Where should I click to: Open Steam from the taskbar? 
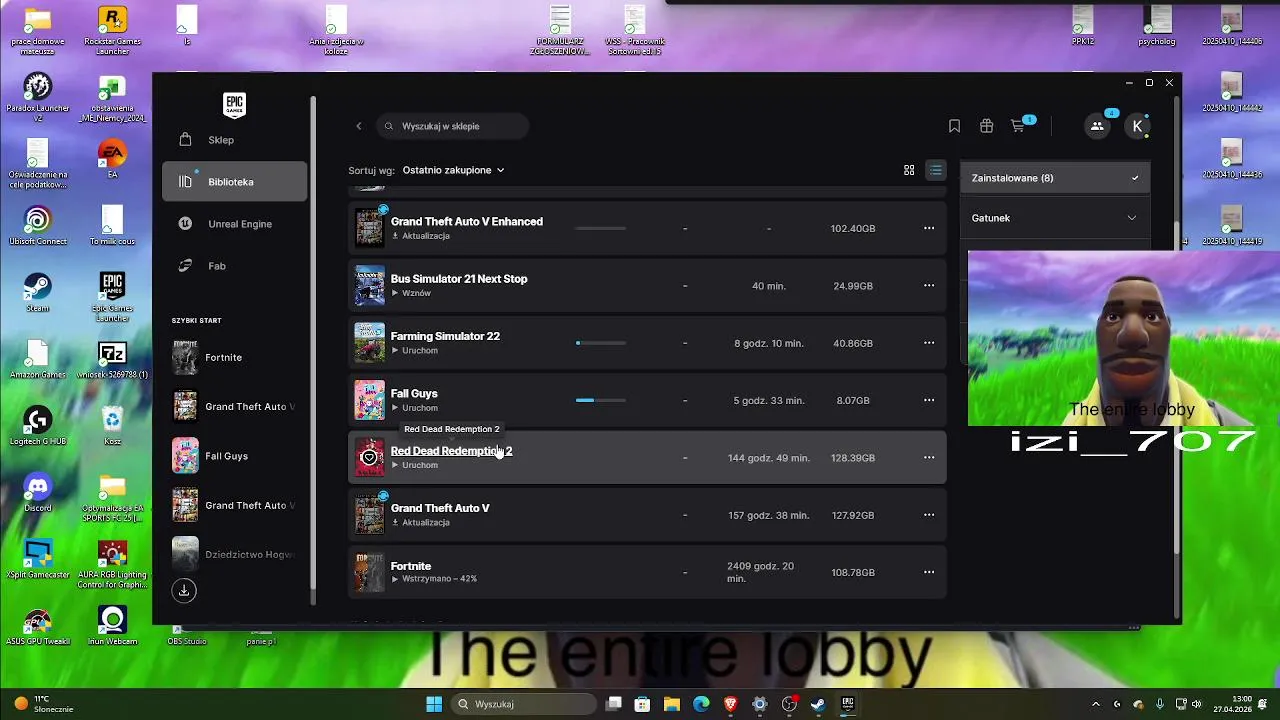tap(818, 704)
